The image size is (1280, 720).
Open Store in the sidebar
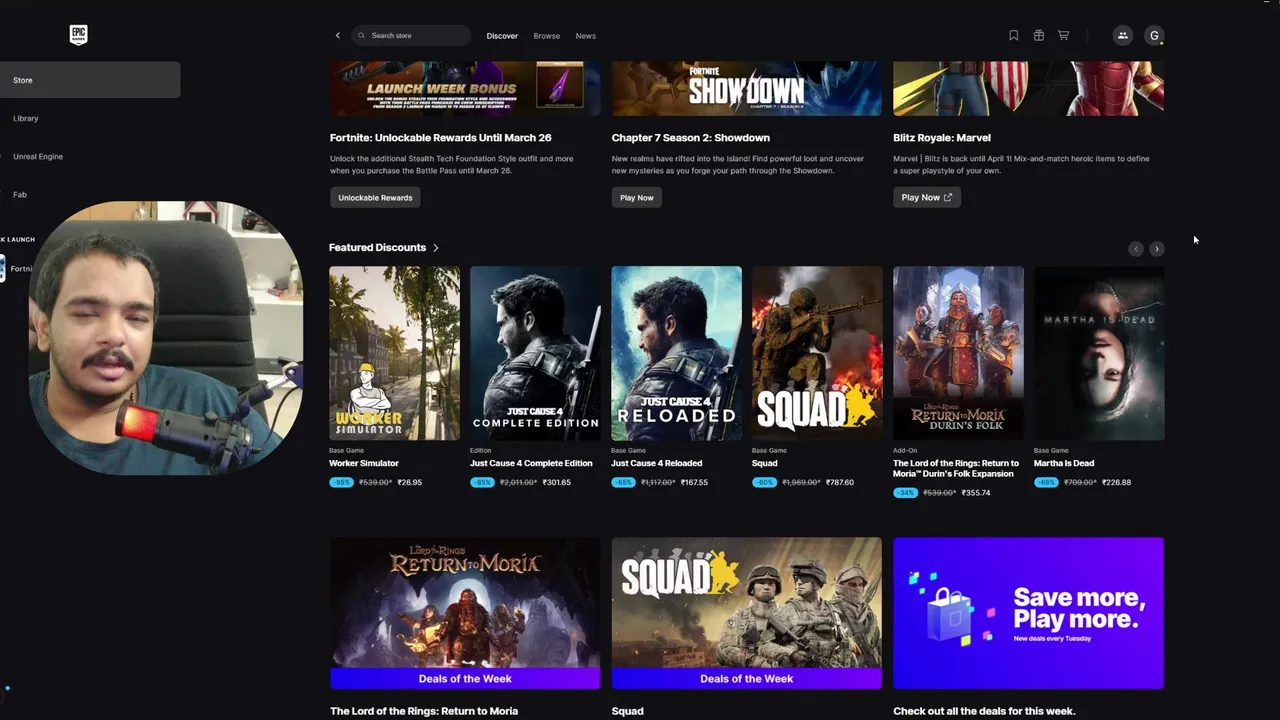tap(90, 80)
